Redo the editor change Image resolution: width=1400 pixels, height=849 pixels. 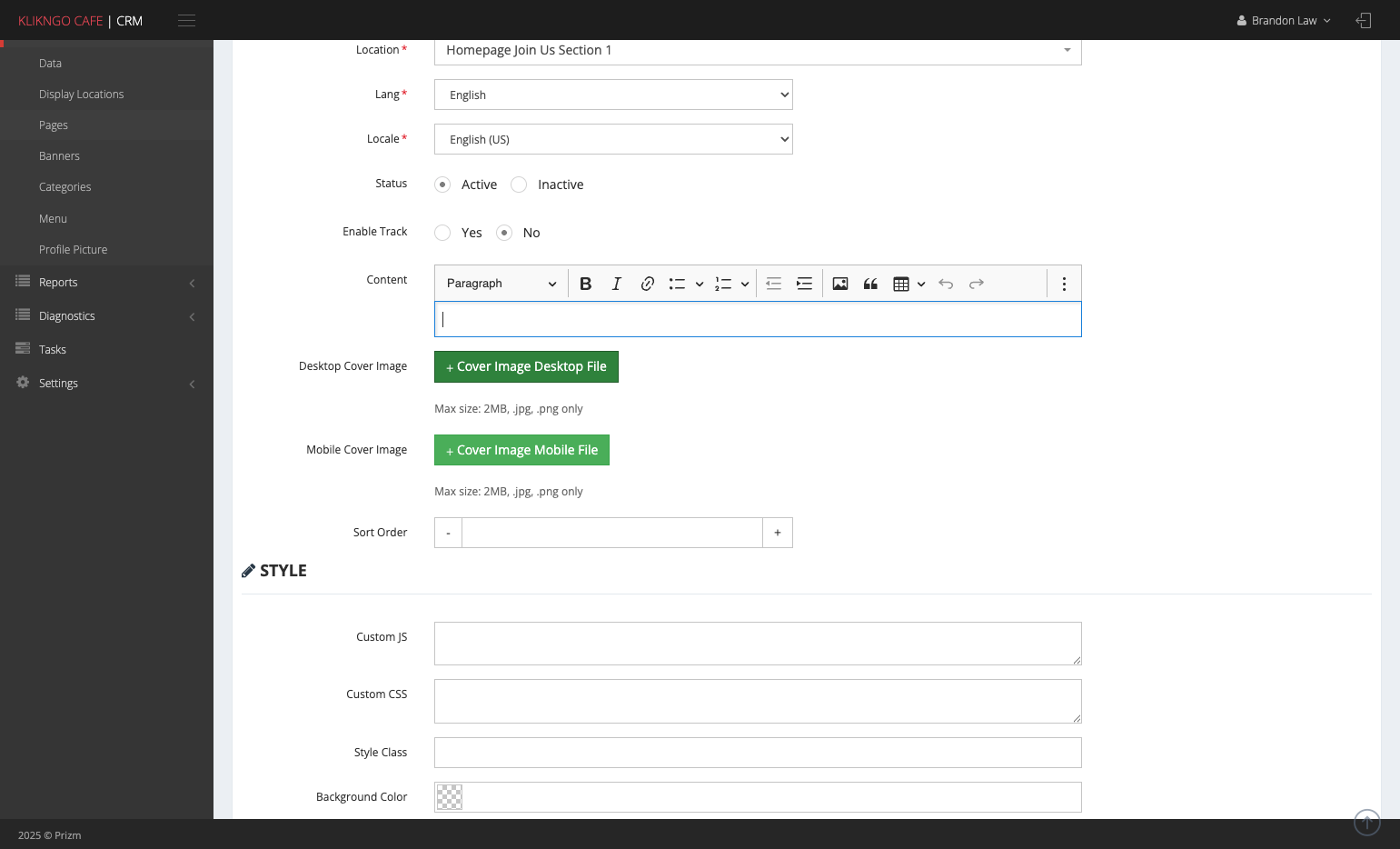click(977, 284)
